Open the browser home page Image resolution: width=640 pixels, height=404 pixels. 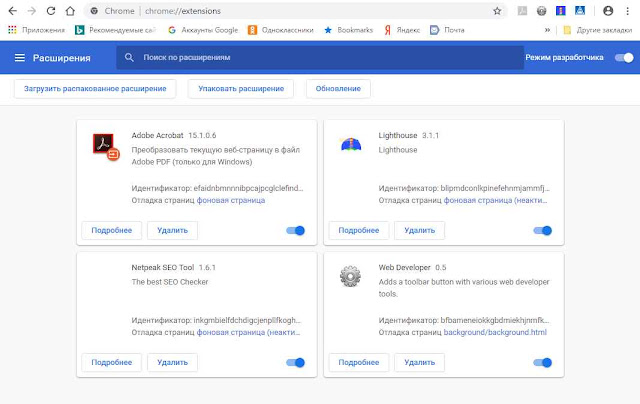[x=70, y=11]
